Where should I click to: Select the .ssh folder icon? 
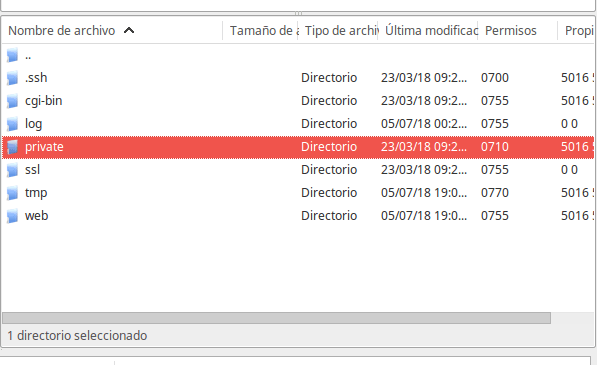12,78
